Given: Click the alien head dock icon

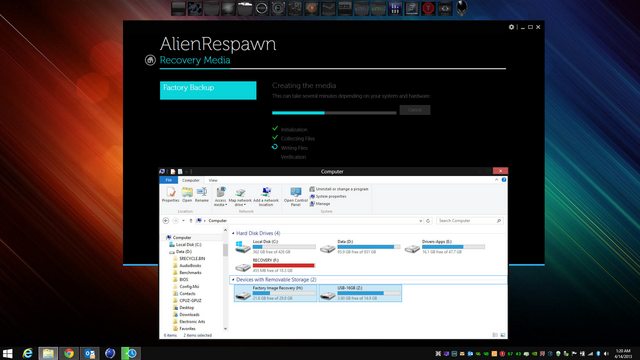Looking at the screenshot, I should pyautogui.click(x=461, y=8).
